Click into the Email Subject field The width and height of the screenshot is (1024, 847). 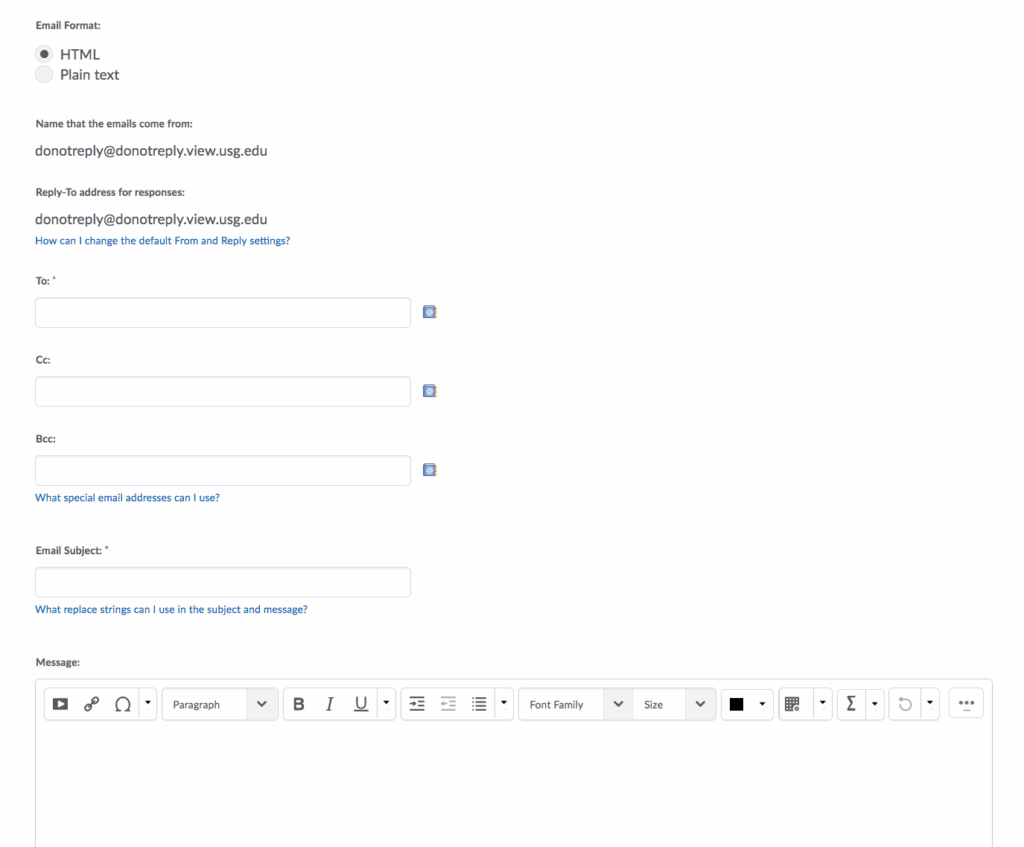coord(222,582)
